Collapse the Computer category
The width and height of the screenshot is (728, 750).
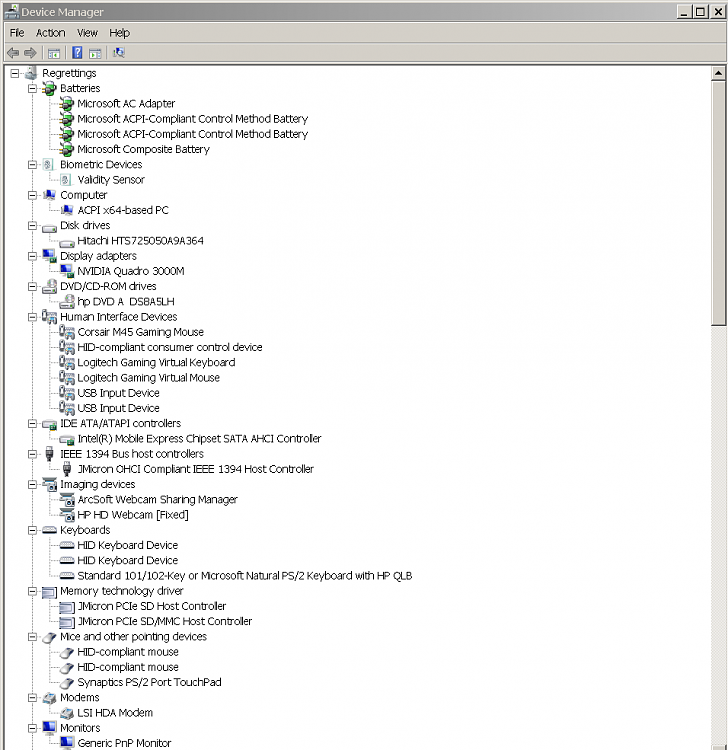tap(32, 195)
